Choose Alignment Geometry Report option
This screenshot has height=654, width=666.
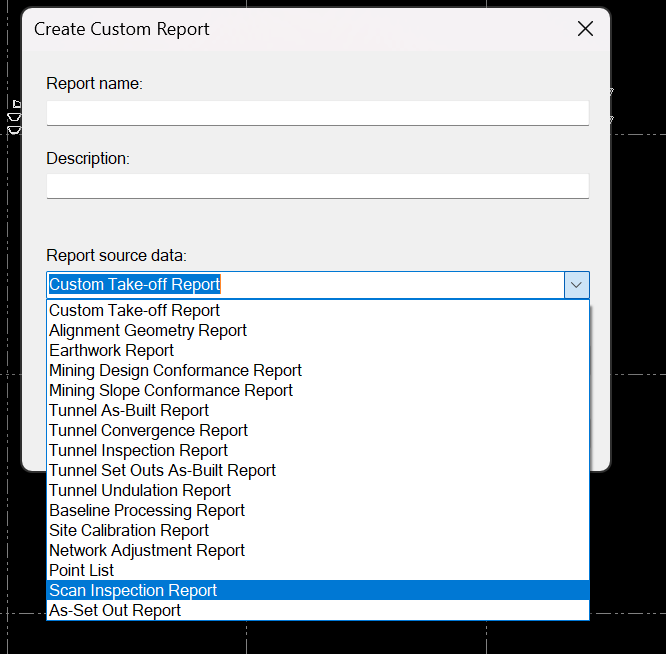tap(148, 331)
